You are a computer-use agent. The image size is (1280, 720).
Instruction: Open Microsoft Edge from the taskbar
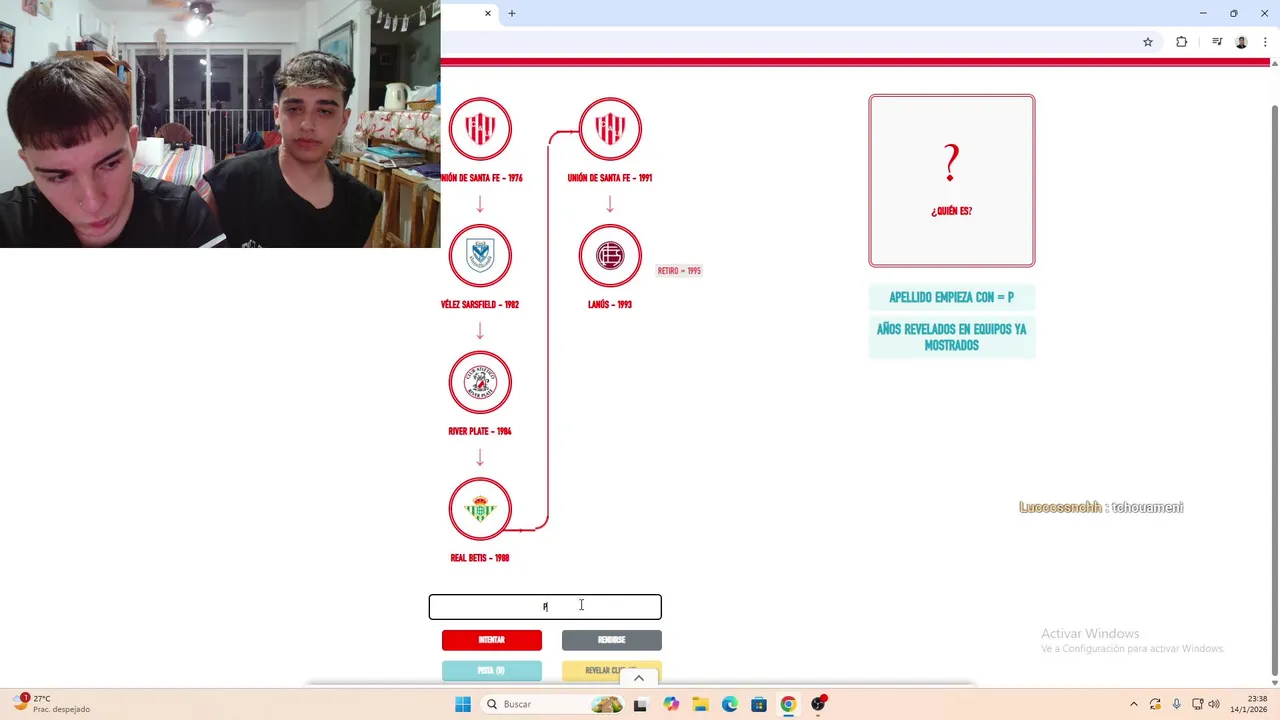point(729,704)
